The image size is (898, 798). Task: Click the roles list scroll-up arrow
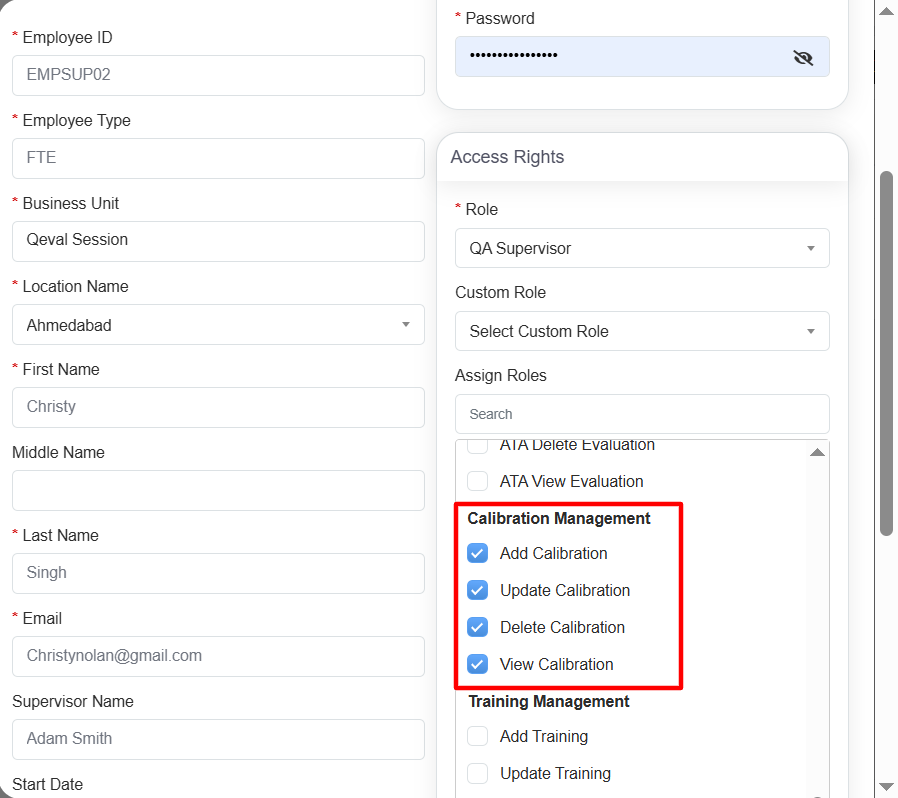tap(817, 453)
